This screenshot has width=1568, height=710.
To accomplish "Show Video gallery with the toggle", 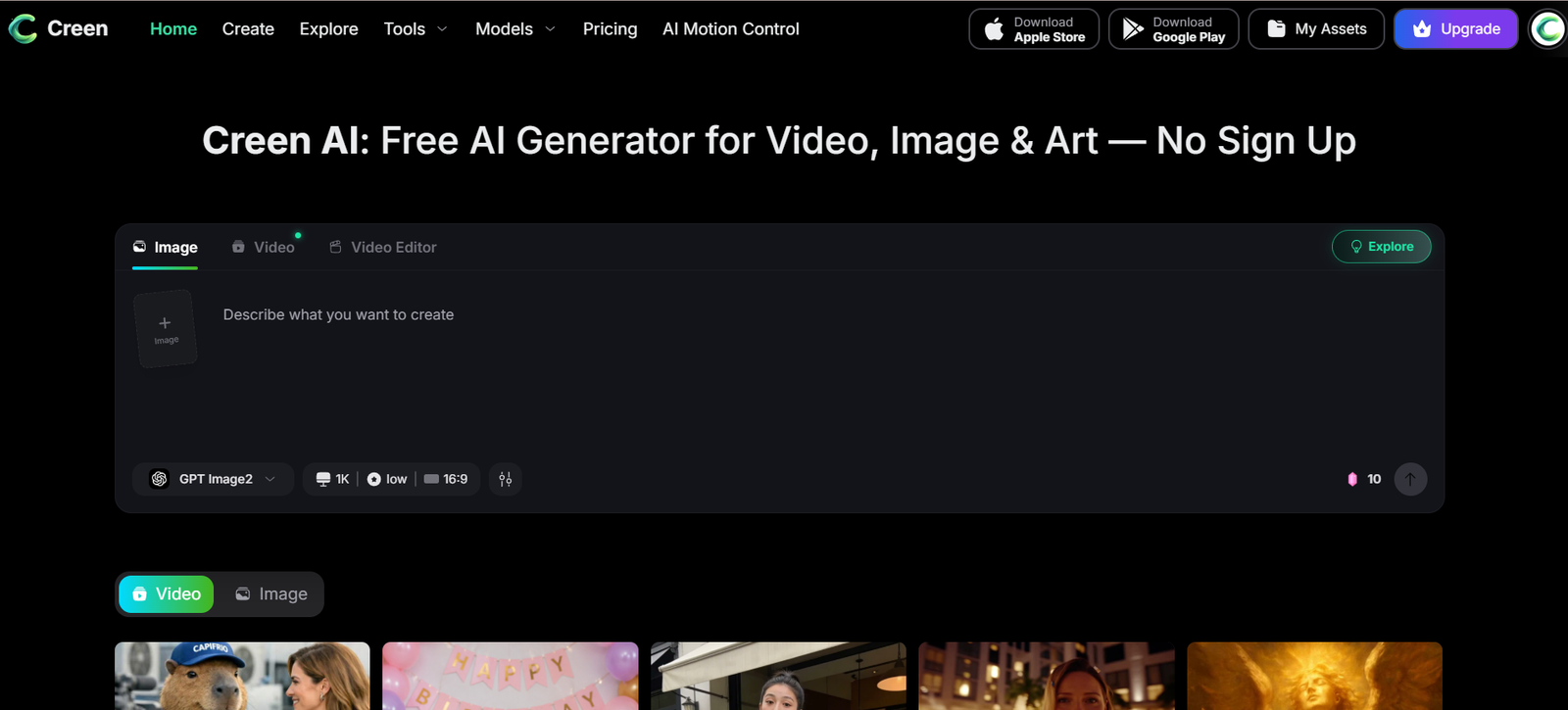I will (167, 594).
